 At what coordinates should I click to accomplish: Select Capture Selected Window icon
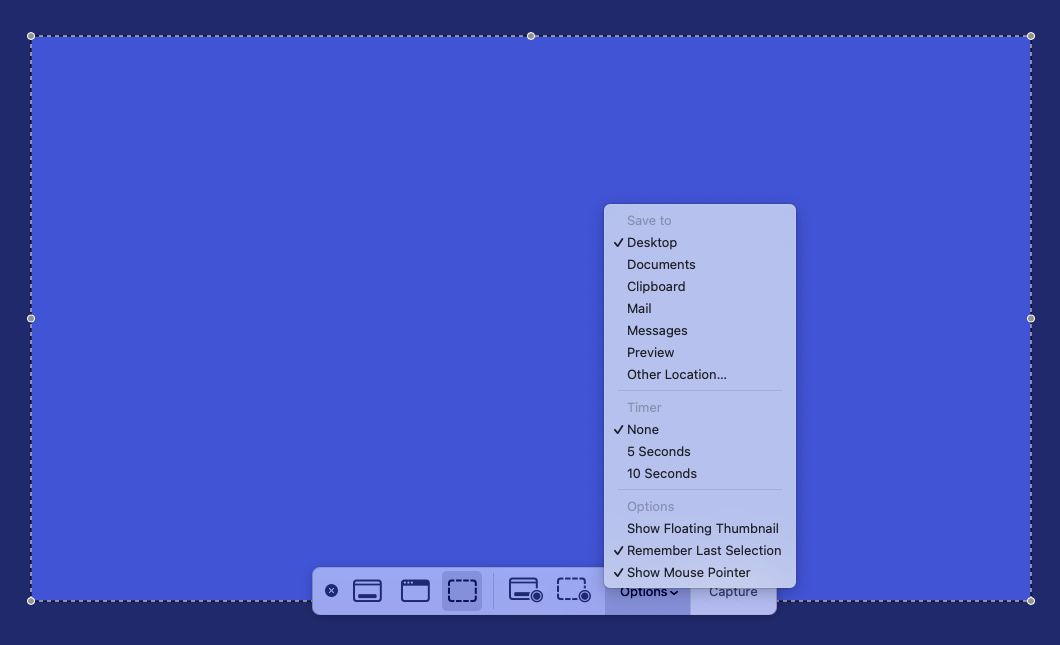(x=415, y=591)
